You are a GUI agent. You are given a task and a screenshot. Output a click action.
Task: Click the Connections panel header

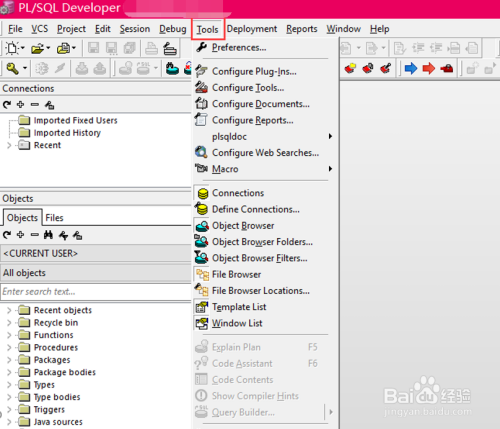96,89
